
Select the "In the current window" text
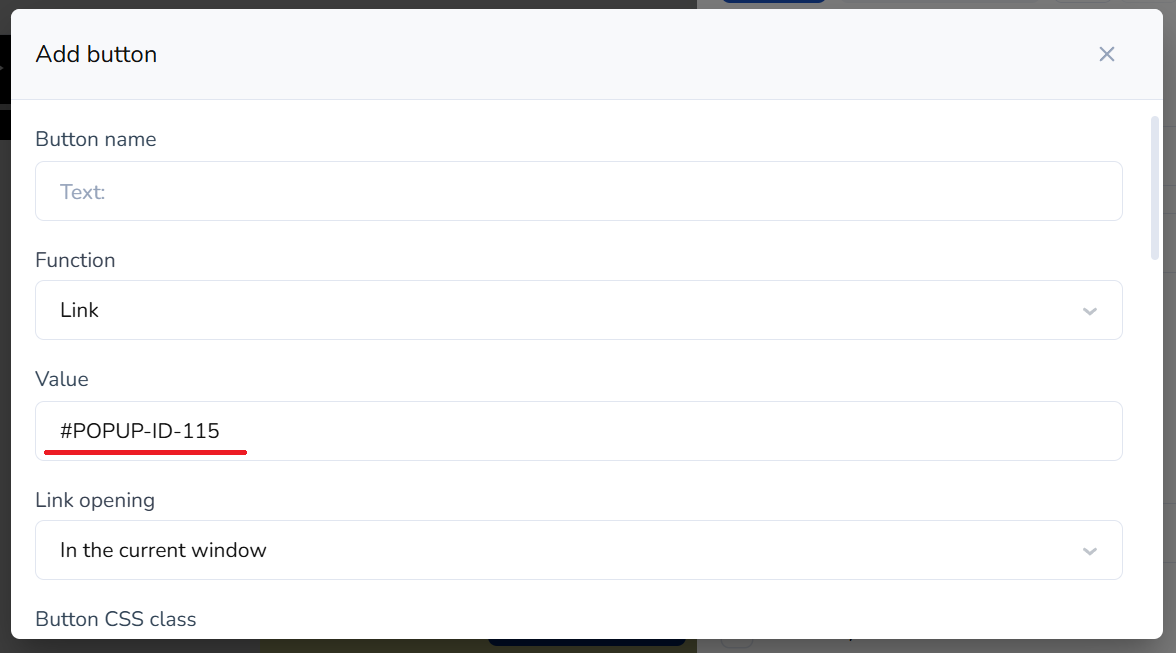click(163, 550)
